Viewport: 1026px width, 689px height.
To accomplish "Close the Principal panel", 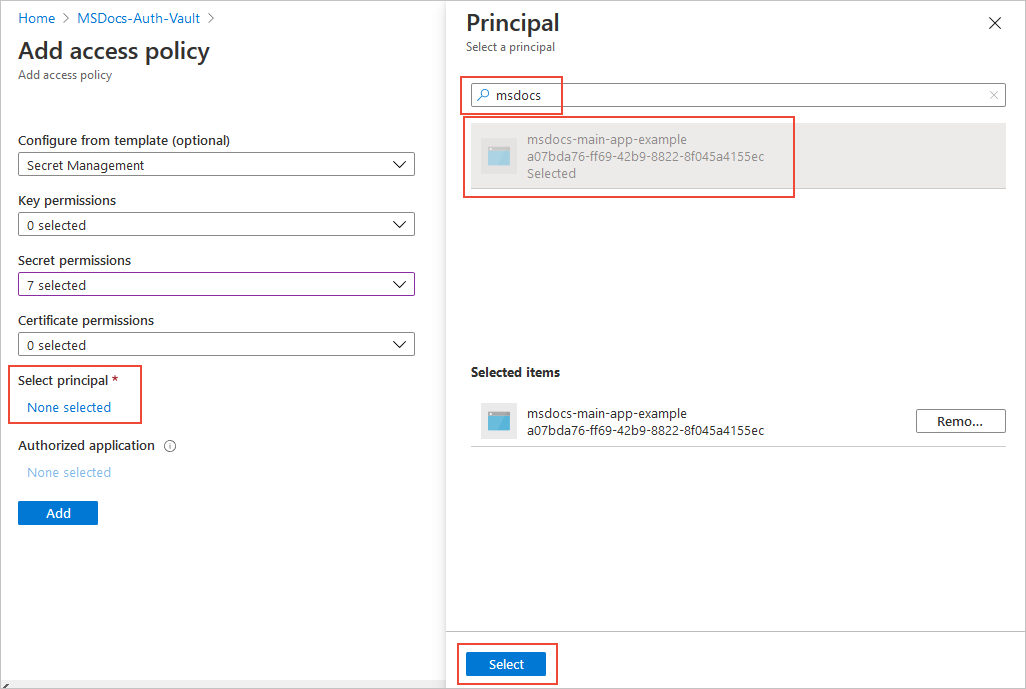I will point(995,23).
